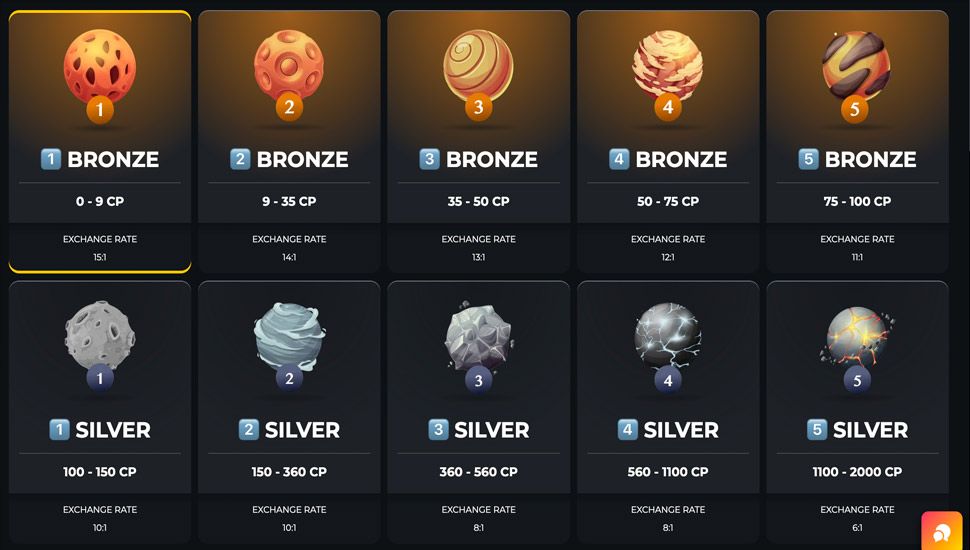Select the 0 - 9 CP range text
Viewport: 970px width, 550px height.
[100, 201]
